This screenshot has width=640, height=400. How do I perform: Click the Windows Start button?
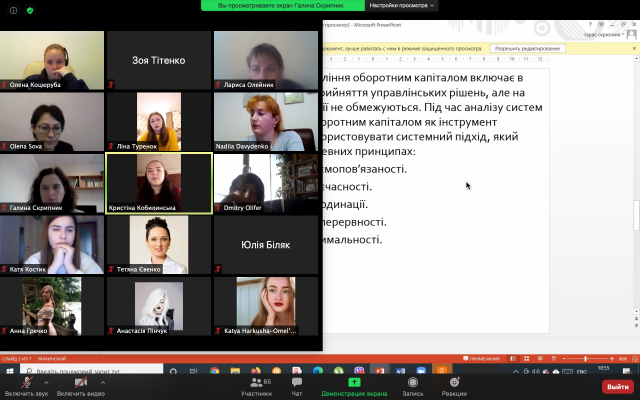[x=10, y=371]
